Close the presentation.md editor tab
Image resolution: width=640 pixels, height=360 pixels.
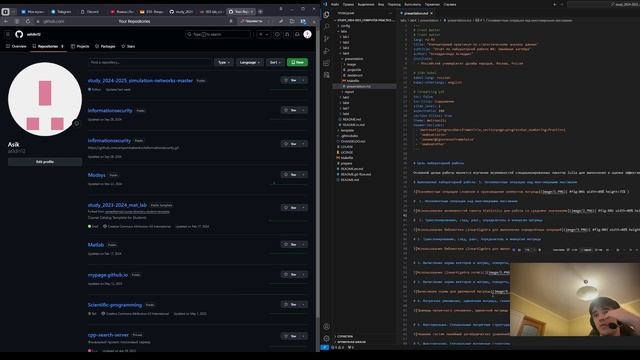coord(431,13)
